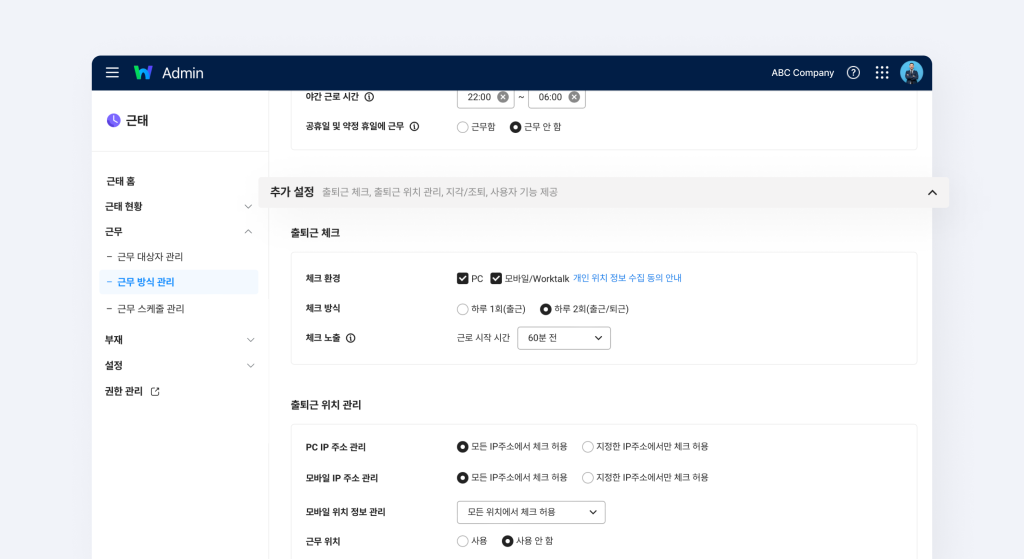Viewport: 1024px width, 559px height.
Task: Expand the 설정 menu
Action: point(250,365)
